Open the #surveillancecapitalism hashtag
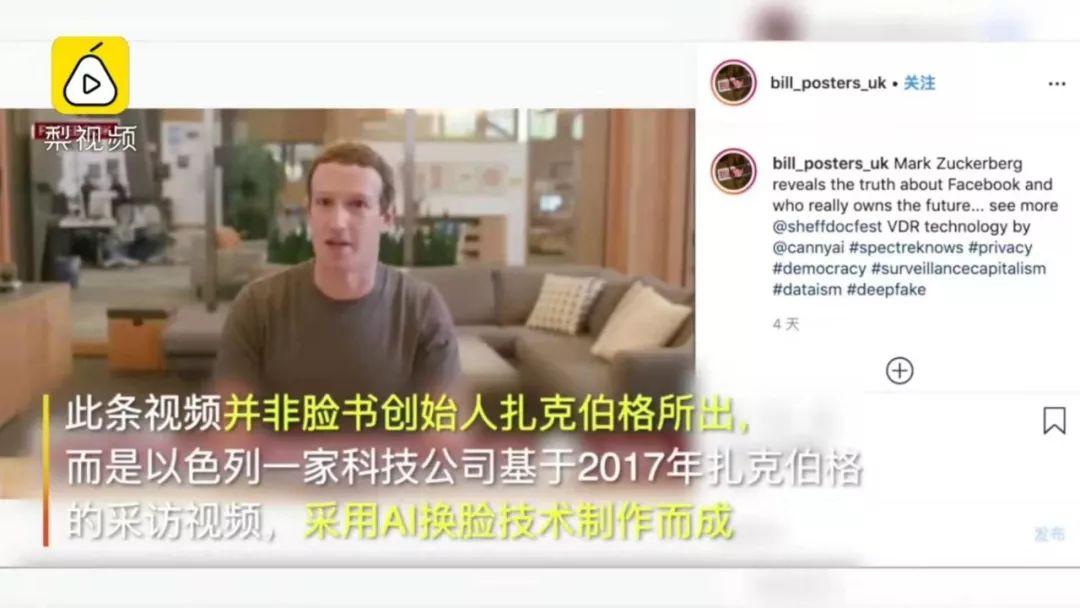The height and width of the screenshot is (608, 1080). tap(958, 269)
